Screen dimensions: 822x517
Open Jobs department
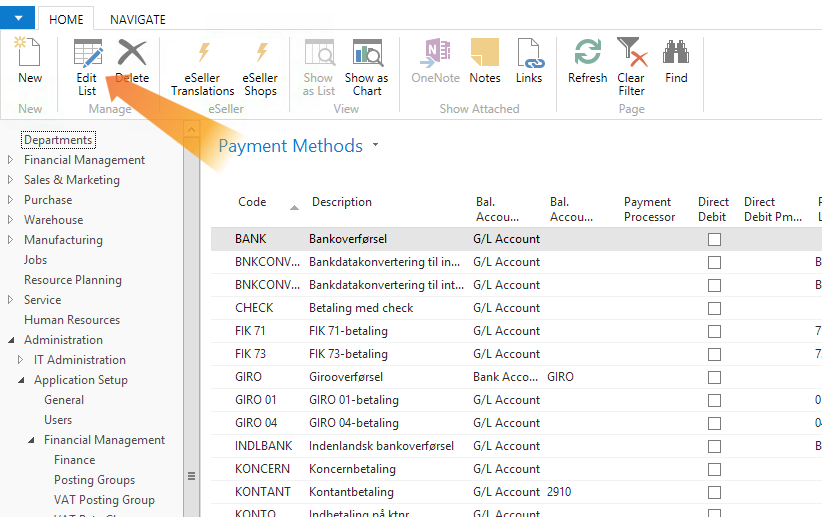35,260
